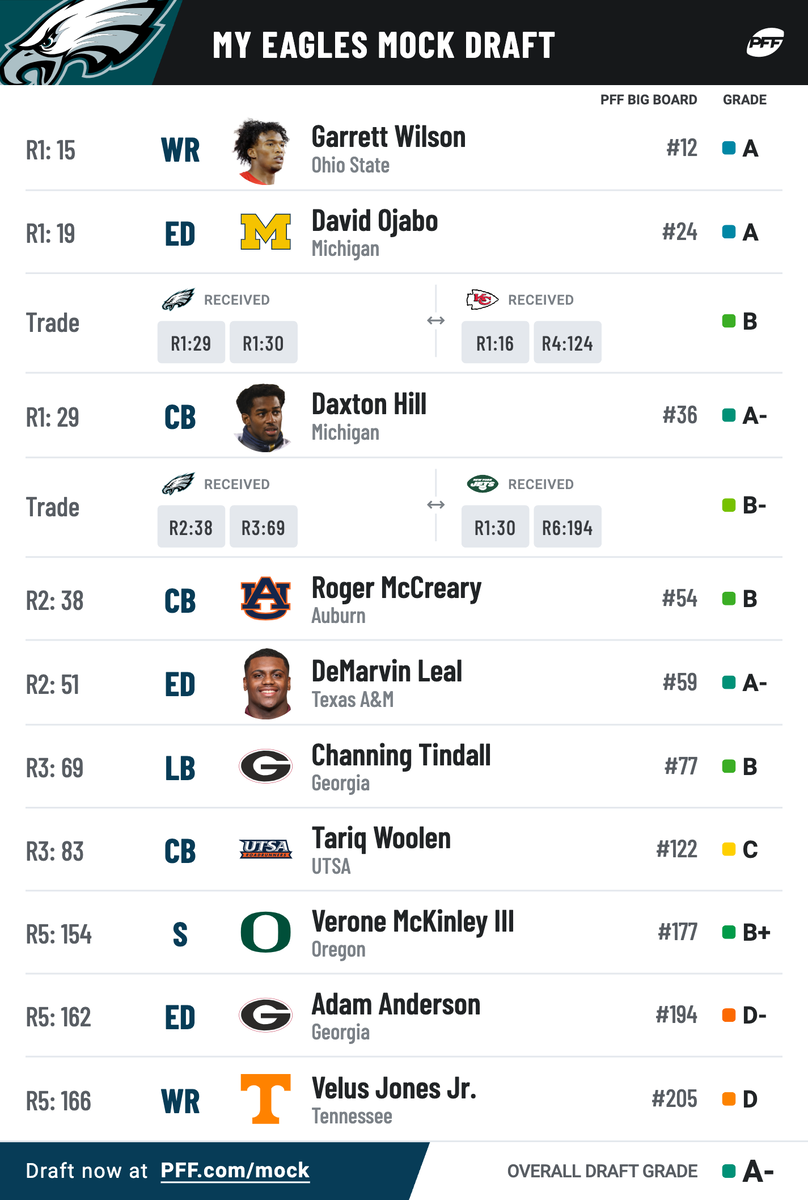Select the R4:124 pick chip
This screenshot has width=808, height=1200.
coord(567,343)
